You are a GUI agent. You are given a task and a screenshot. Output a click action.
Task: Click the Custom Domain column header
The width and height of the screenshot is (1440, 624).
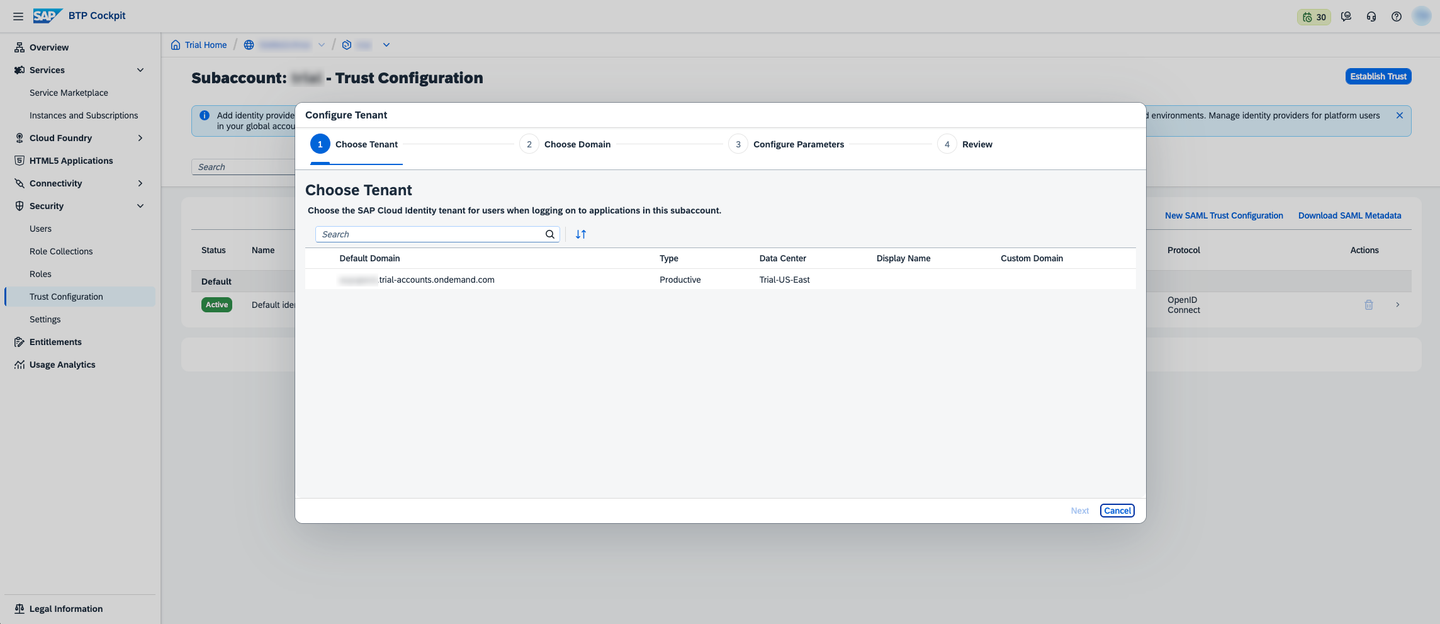tap(1032, 258)
